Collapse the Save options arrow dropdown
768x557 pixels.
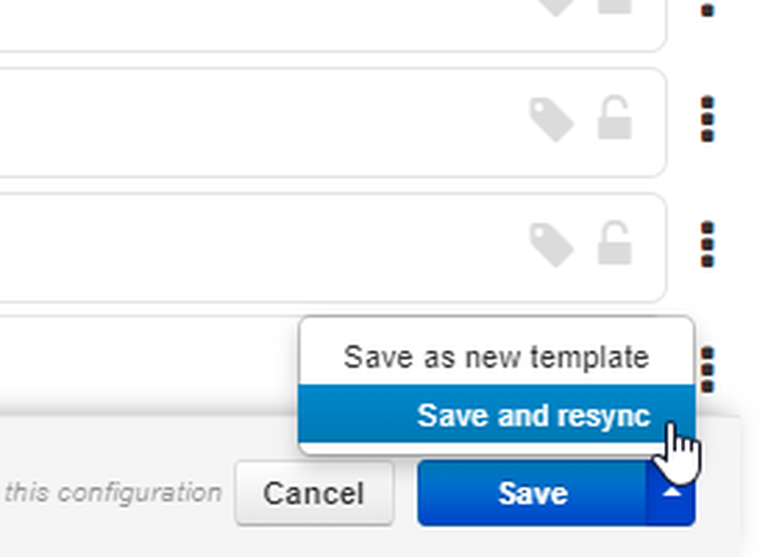(x=671, y=493)
